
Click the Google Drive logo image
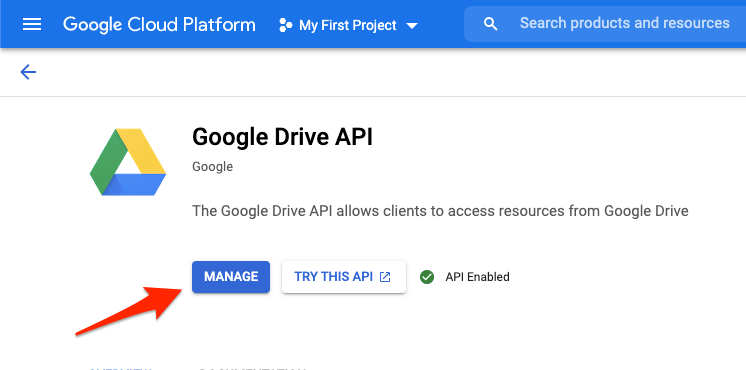coord(128,162)
